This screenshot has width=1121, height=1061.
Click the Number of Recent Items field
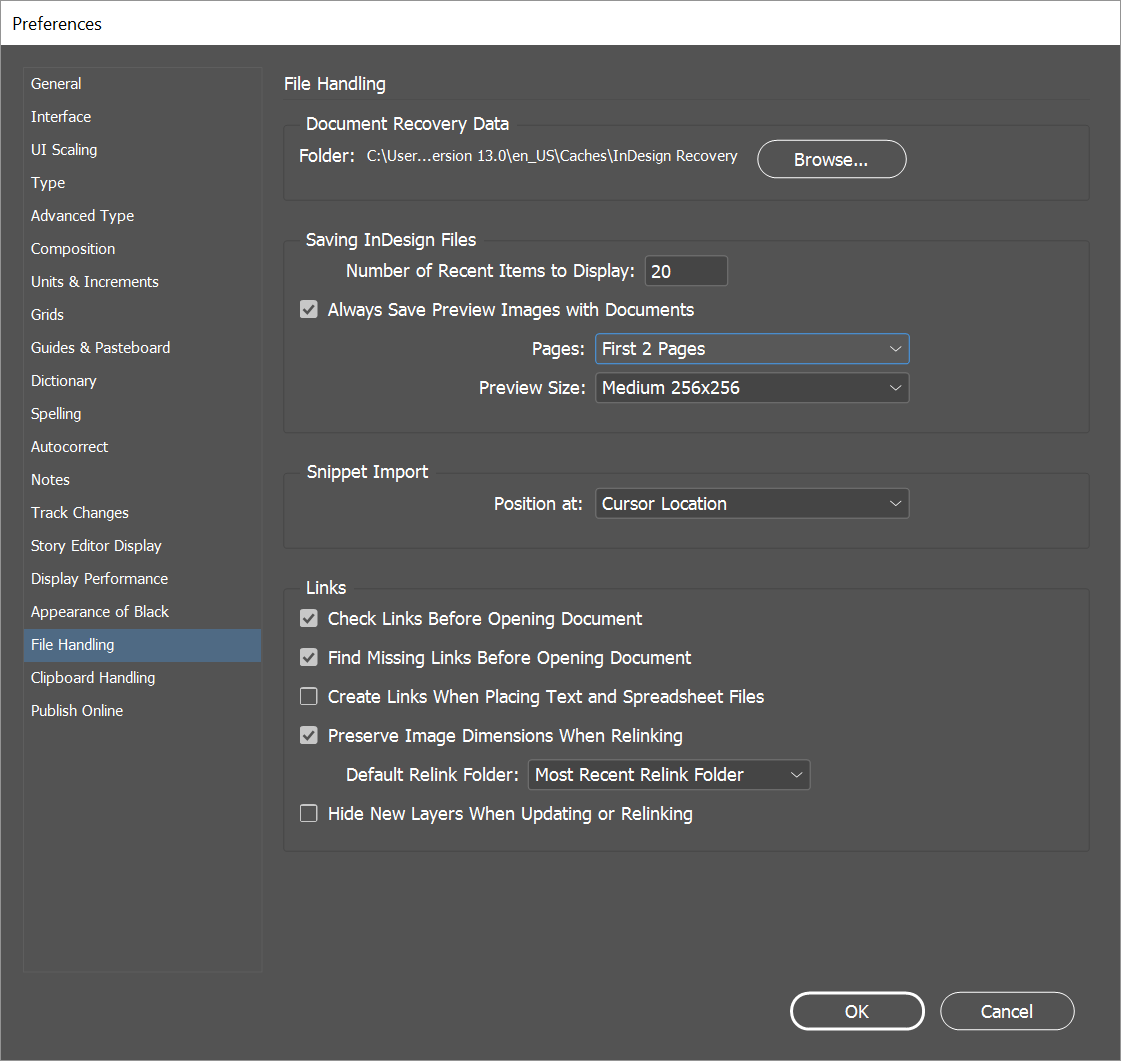[686, 271]
